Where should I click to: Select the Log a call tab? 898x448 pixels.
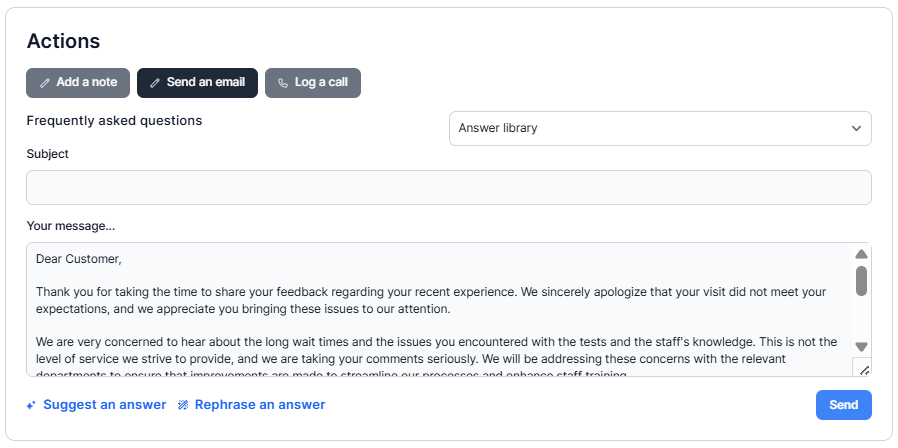(x=313, y=83)
